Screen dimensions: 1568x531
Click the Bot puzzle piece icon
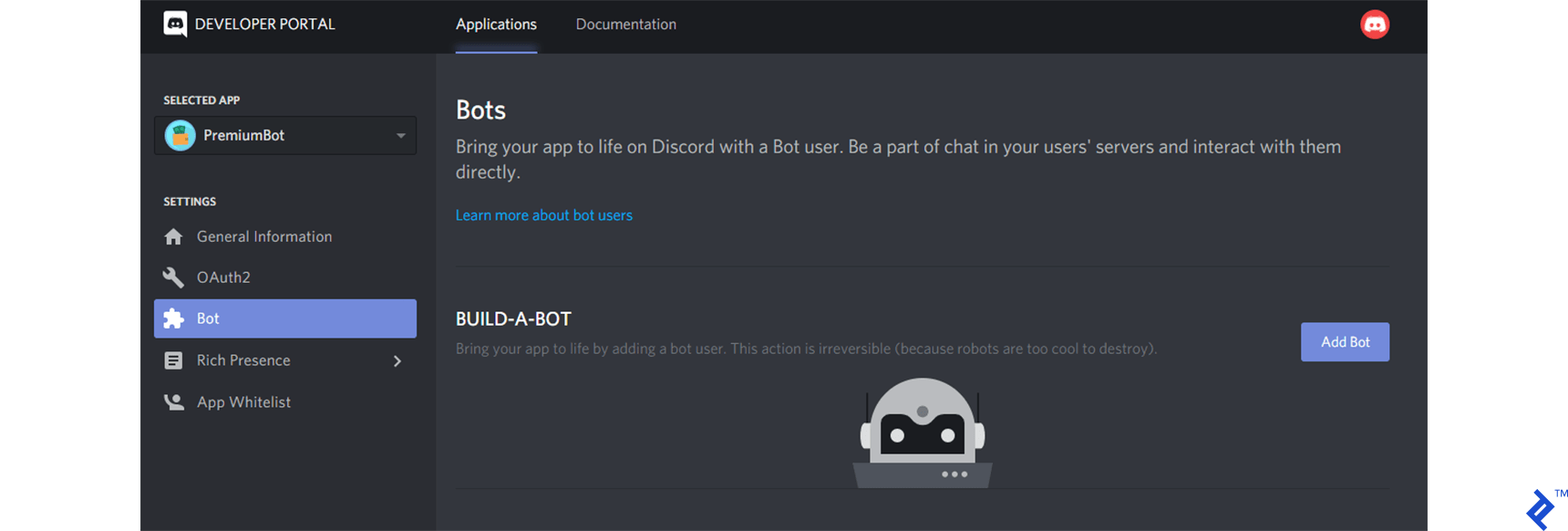[173, 318]
